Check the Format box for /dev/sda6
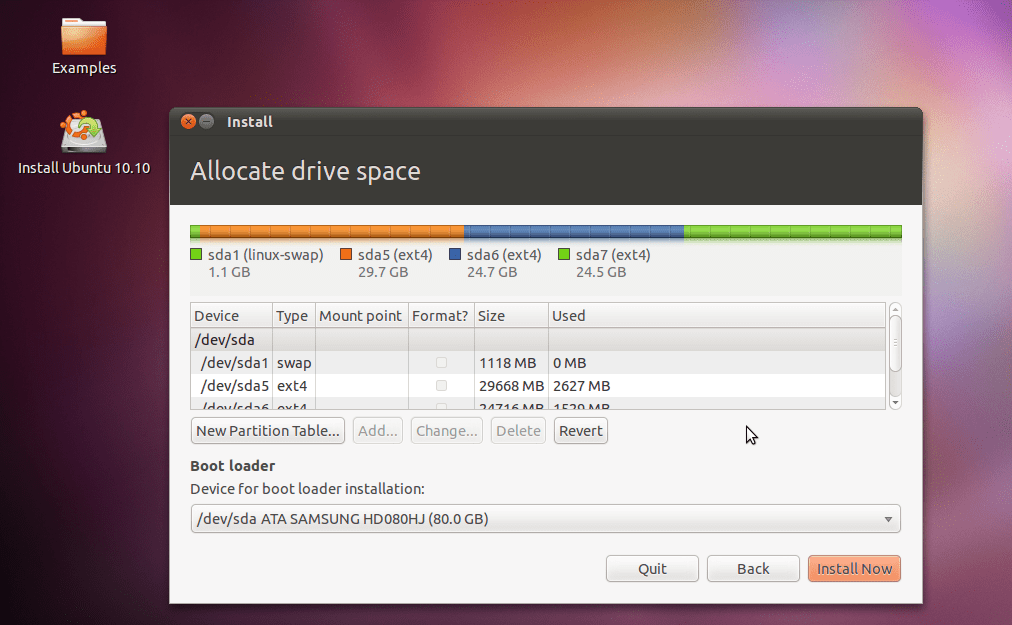Viewport: 1012px width, 625px height. (x=440, y=406)
